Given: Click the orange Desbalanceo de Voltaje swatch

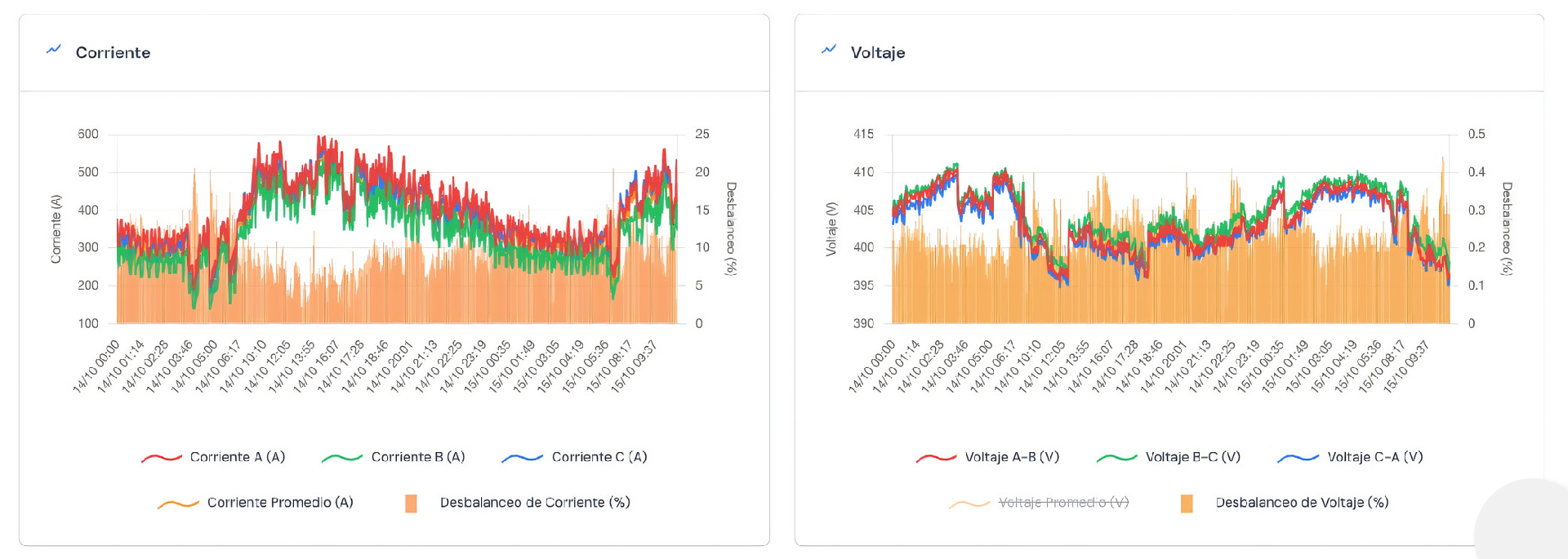Looking at the screenshot, I should point(1187,504).
